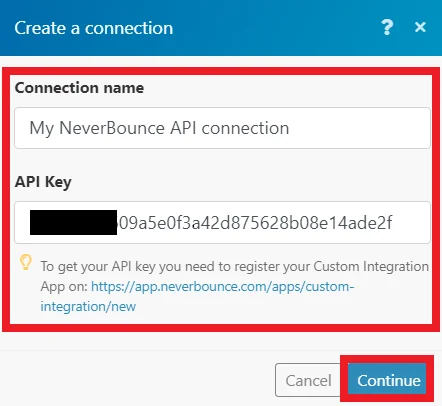Cancel the connection creation
Screen dimensions: 442x406
[308, 380]
